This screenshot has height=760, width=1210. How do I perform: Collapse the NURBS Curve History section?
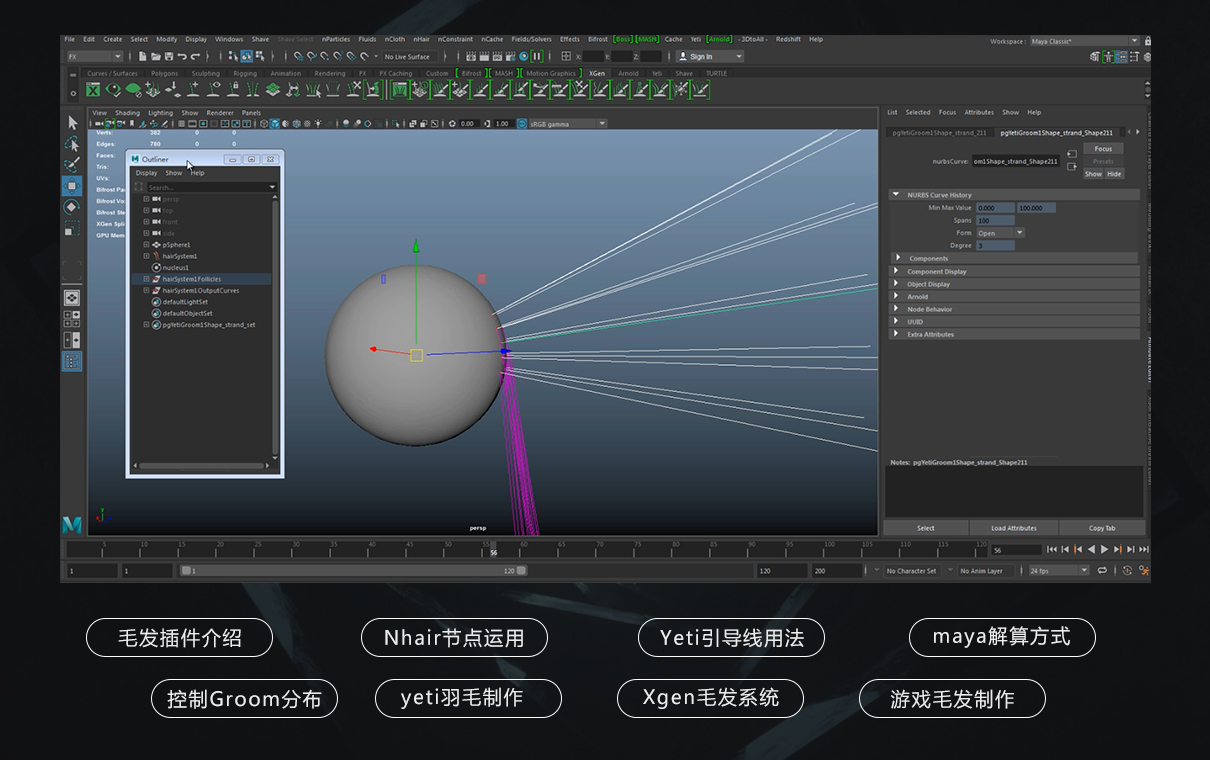click(898, 195)
